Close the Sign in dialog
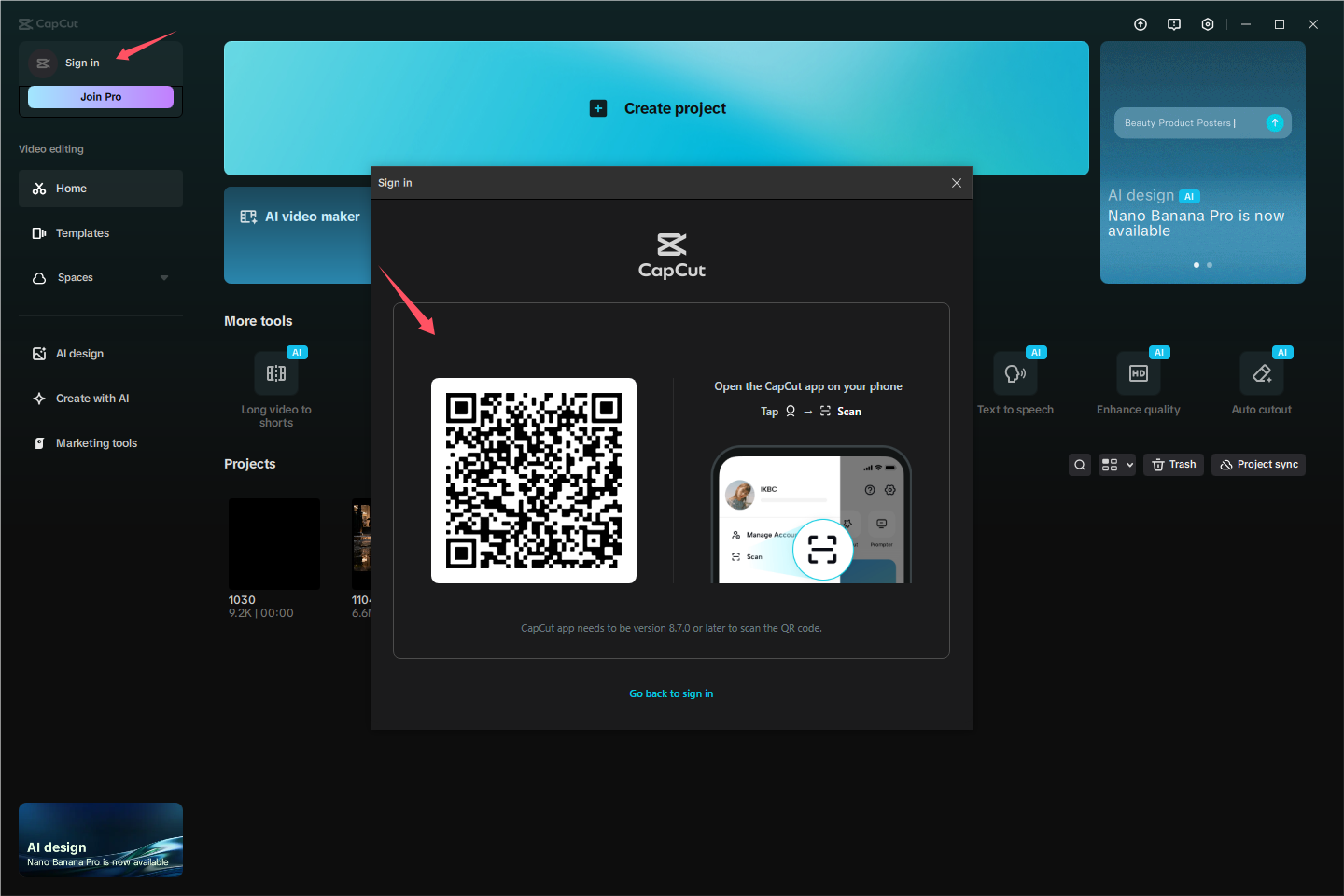The image size is (1344, 896). [956, 182]
